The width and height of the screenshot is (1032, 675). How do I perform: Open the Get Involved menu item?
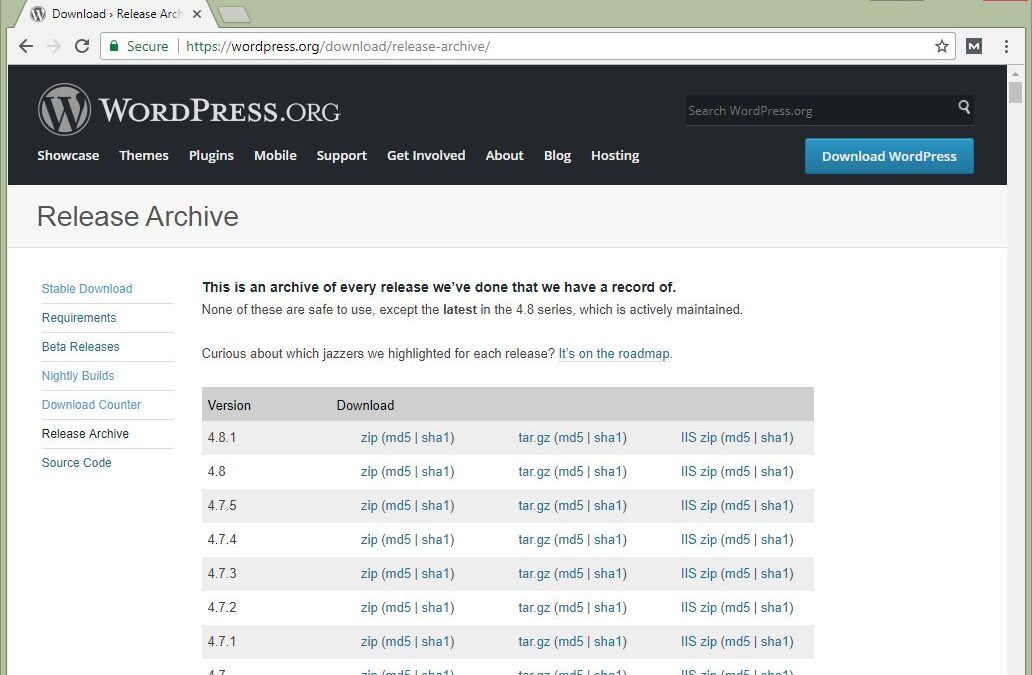(x=426, y=155)
